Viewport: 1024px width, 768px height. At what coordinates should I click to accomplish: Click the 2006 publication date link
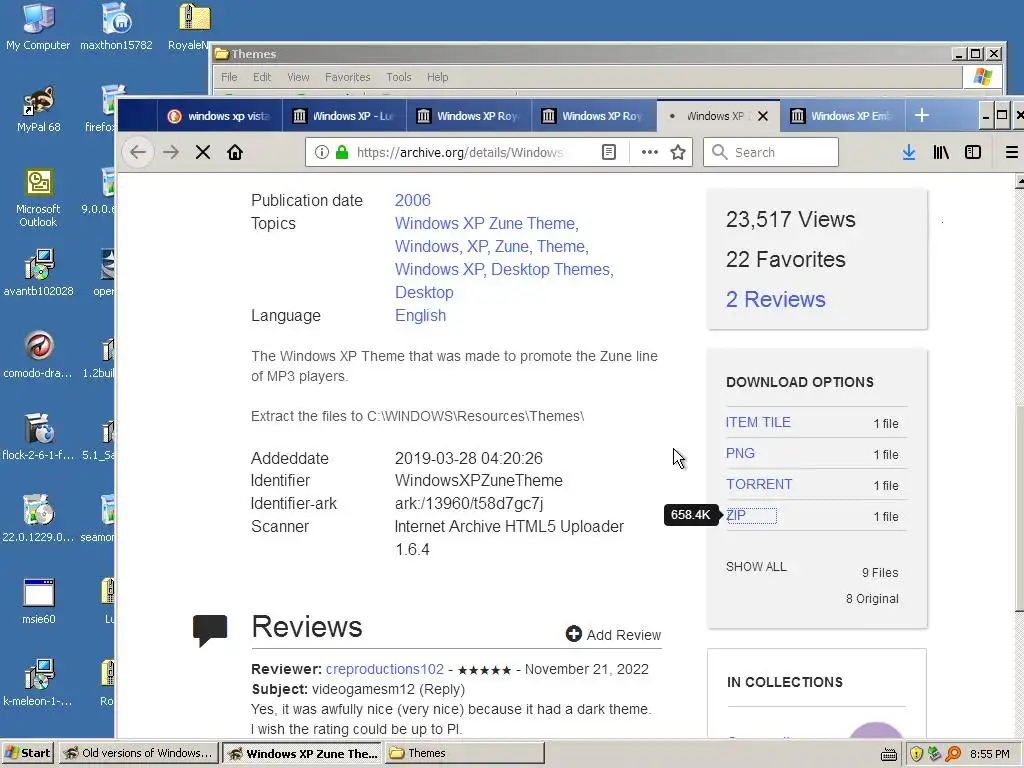413,200
